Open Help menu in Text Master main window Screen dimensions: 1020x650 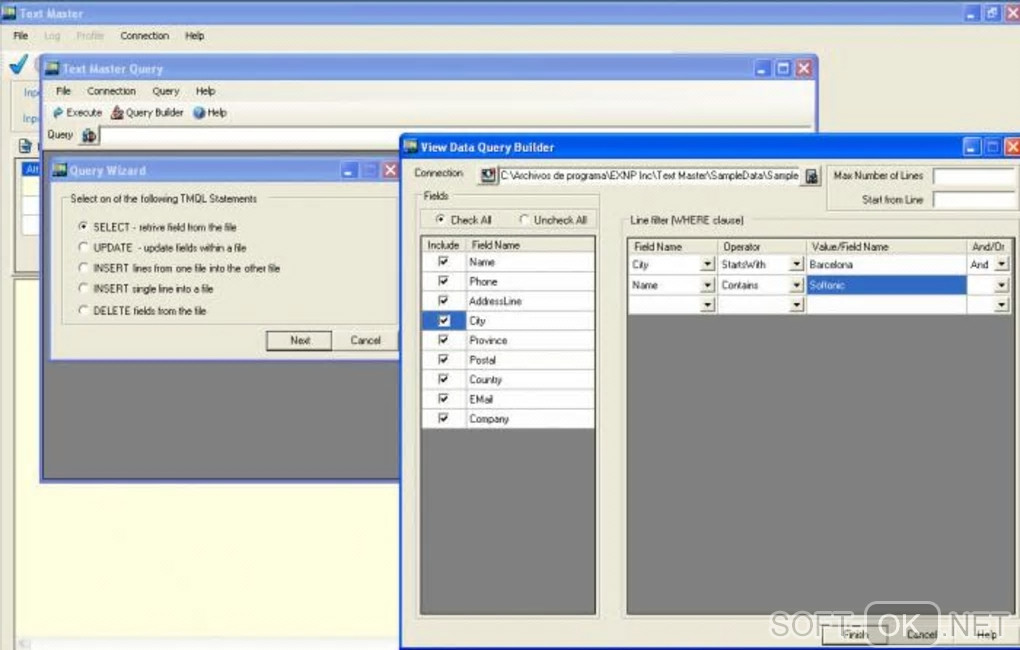click(195, 36)
